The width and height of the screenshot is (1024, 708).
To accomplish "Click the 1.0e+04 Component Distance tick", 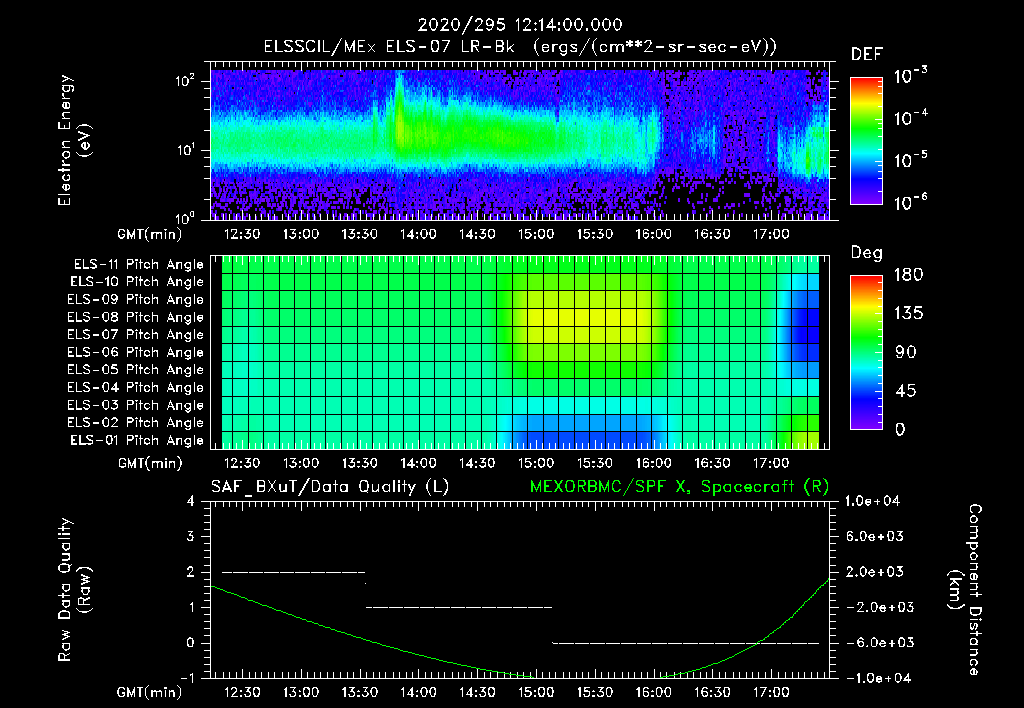I will click(x=872, y=501).
